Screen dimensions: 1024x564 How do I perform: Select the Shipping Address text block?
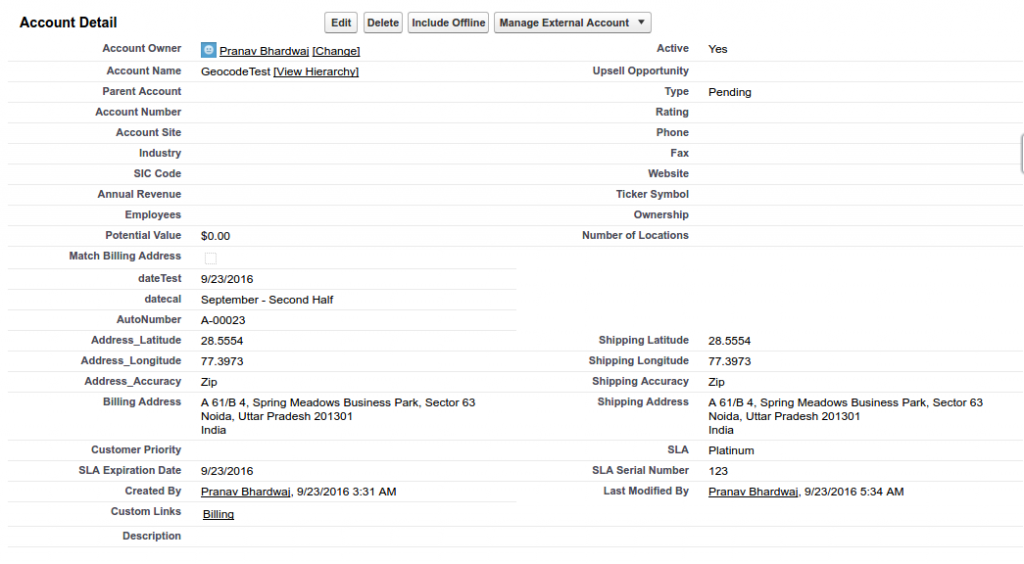click(x=845, y=416)
